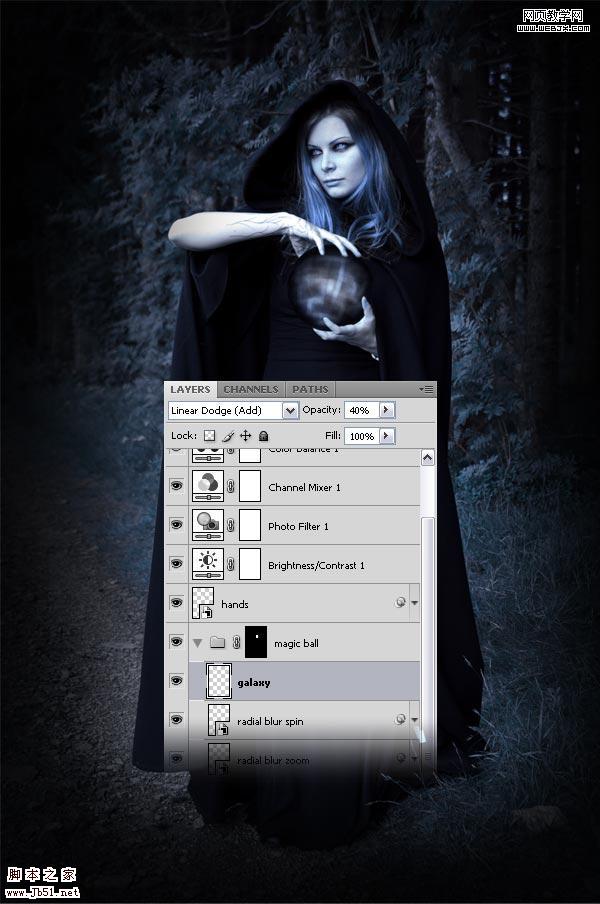Viewport: 600px width, 904px height.
Task: Lock position move-arrows icon
Action: 246,436
